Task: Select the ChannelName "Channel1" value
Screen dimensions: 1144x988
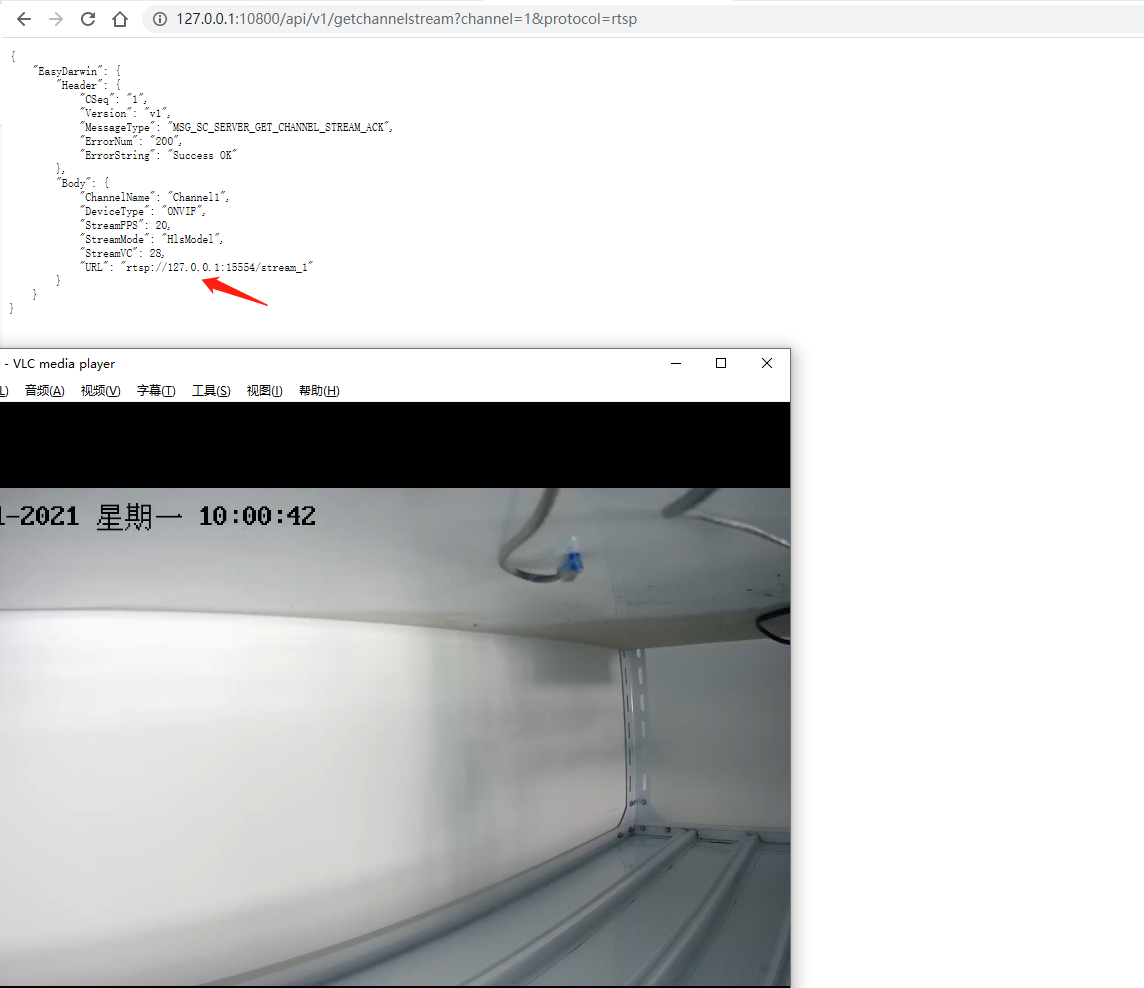Action: coord(198,198)
